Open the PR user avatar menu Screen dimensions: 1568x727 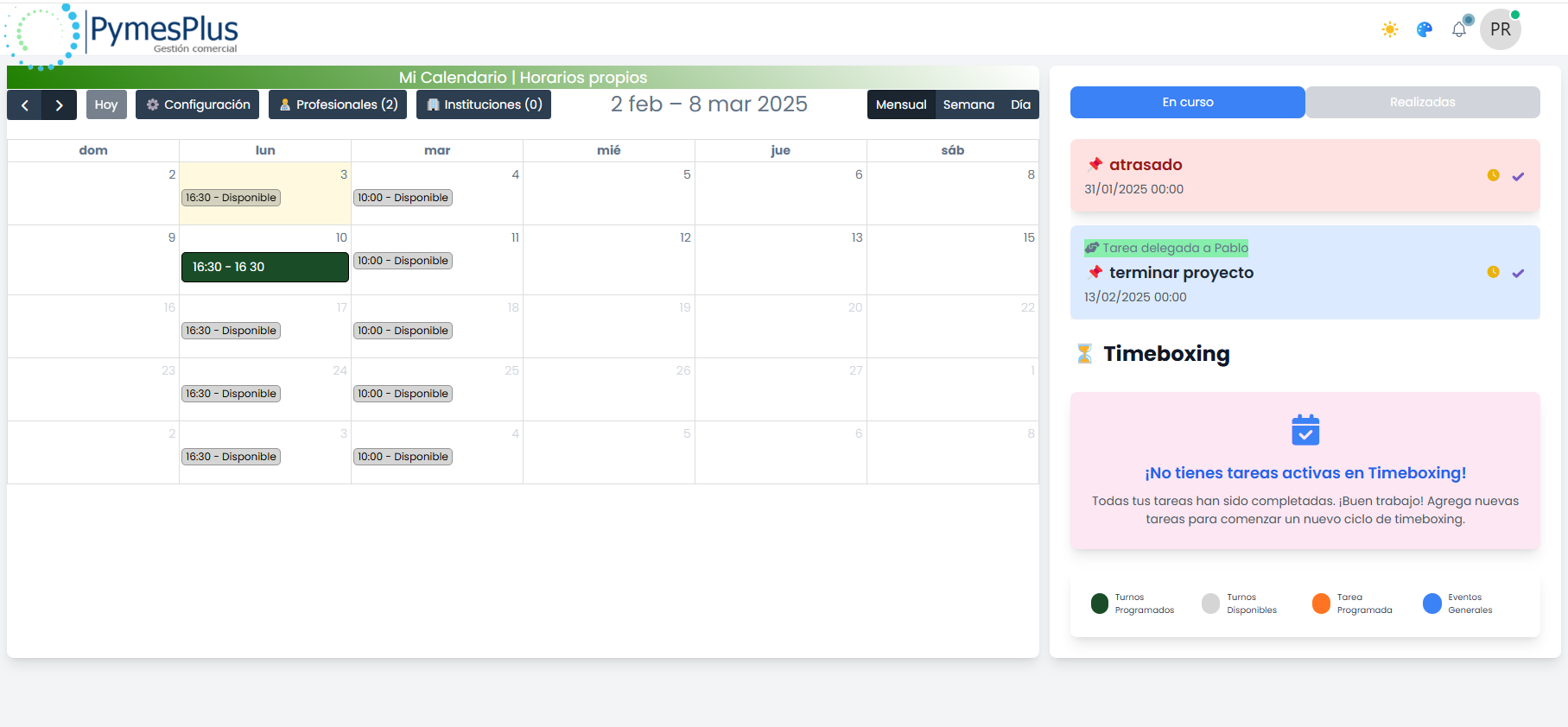point(1501,30)
